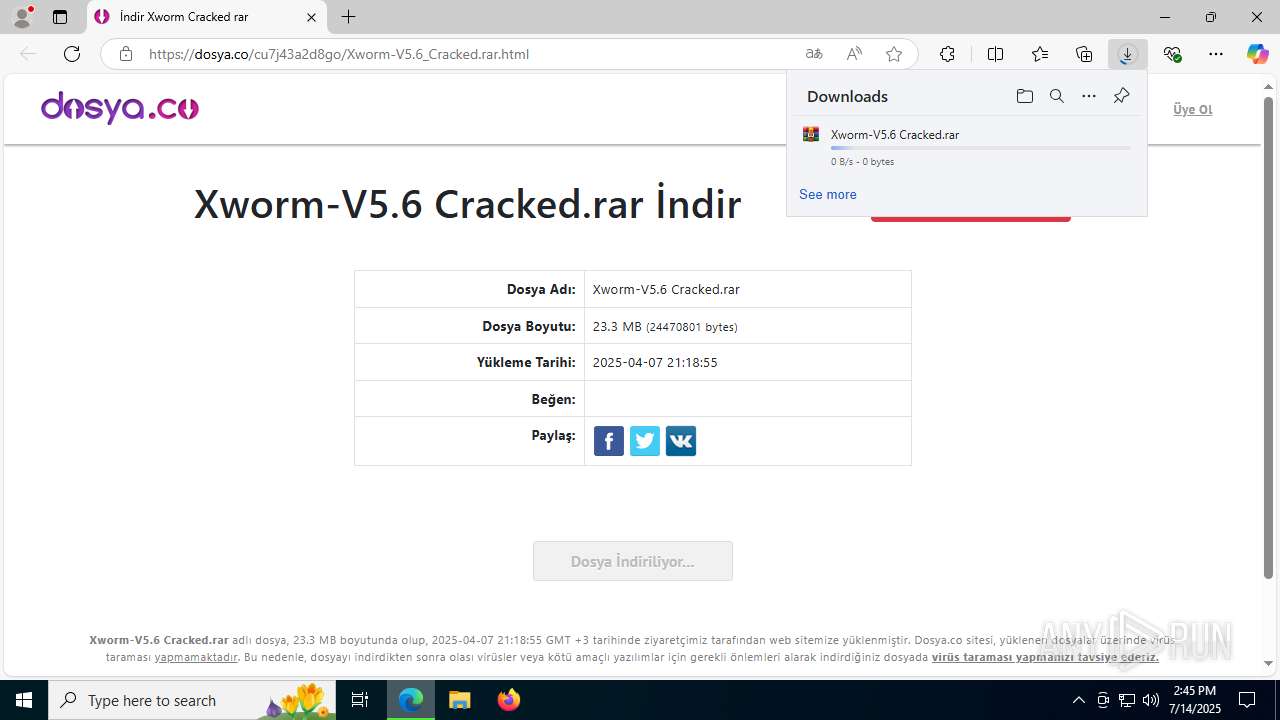Click the taskbar search box

pyautogui.click(x=193, y=700)
